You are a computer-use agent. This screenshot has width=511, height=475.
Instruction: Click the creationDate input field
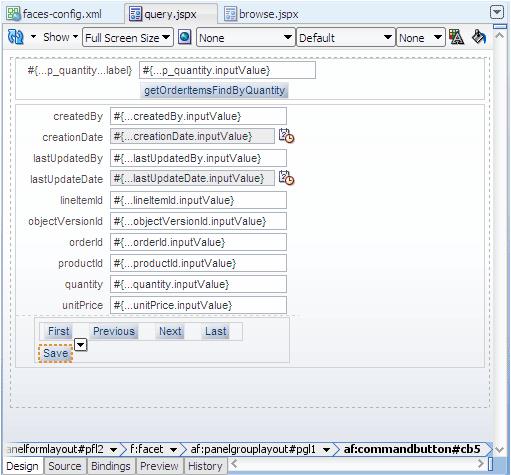click(192, 136)
